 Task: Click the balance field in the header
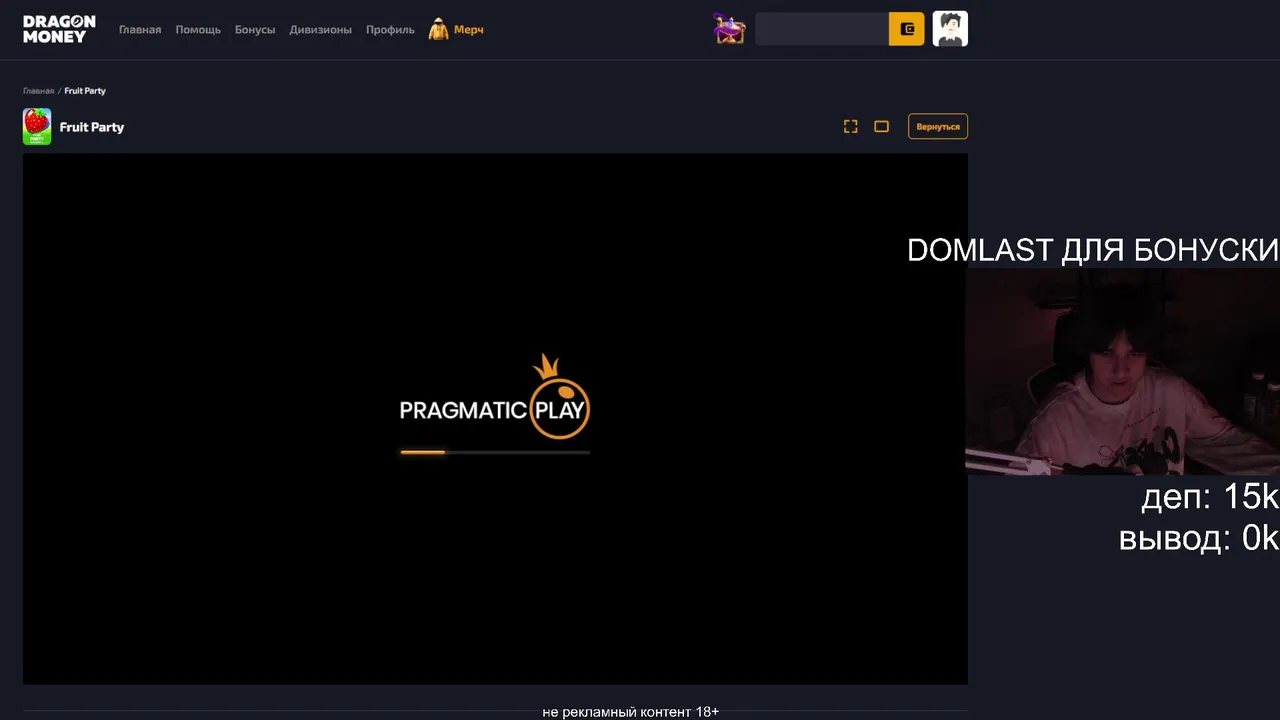point(822,29)
